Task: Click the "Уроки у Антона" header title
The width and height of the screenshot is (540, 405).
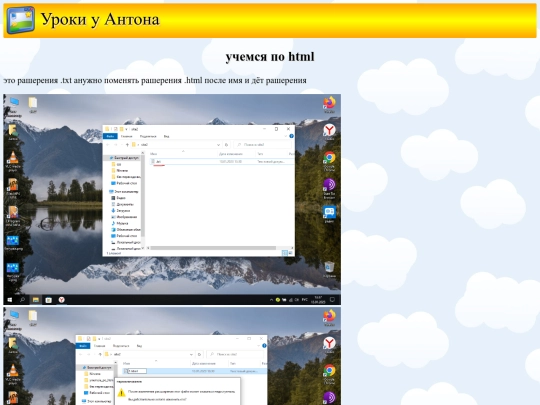Action: click(100, 19)
